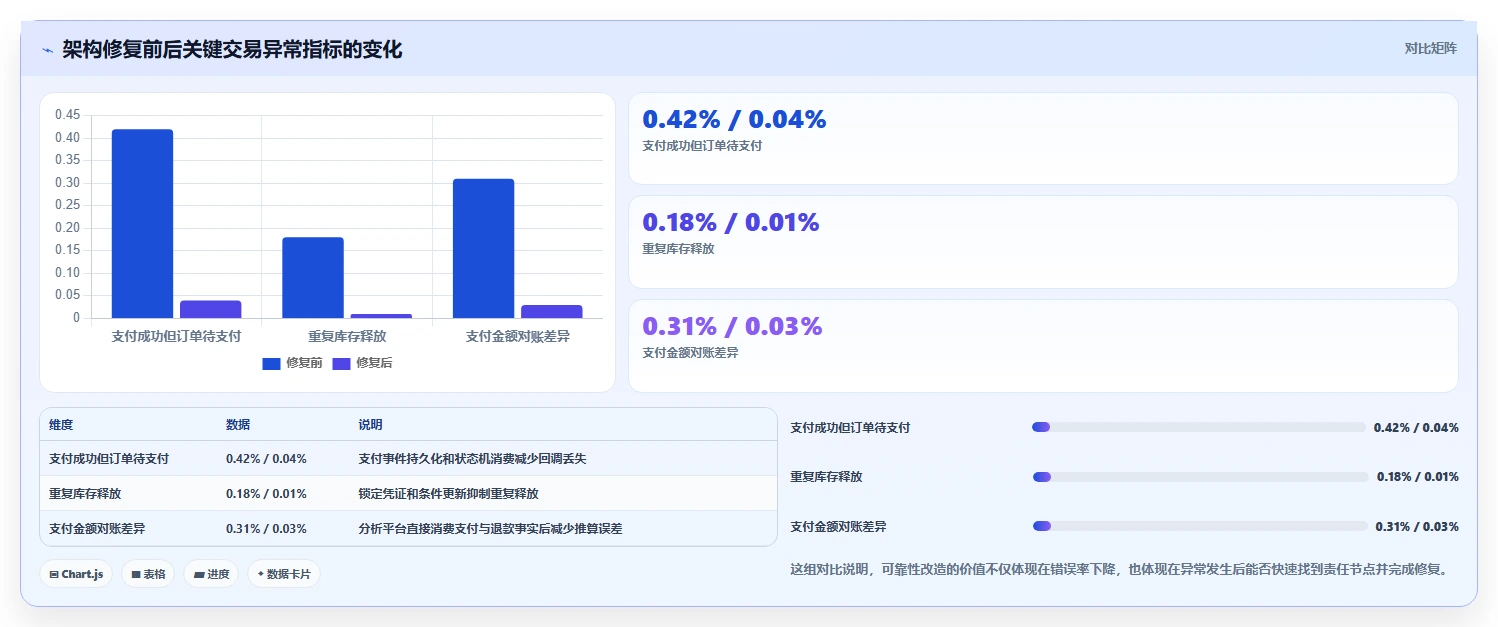Click table cell 支付成功但订单待支付
This screenshot has width=1498, height=627.
(x=109, y=459)
